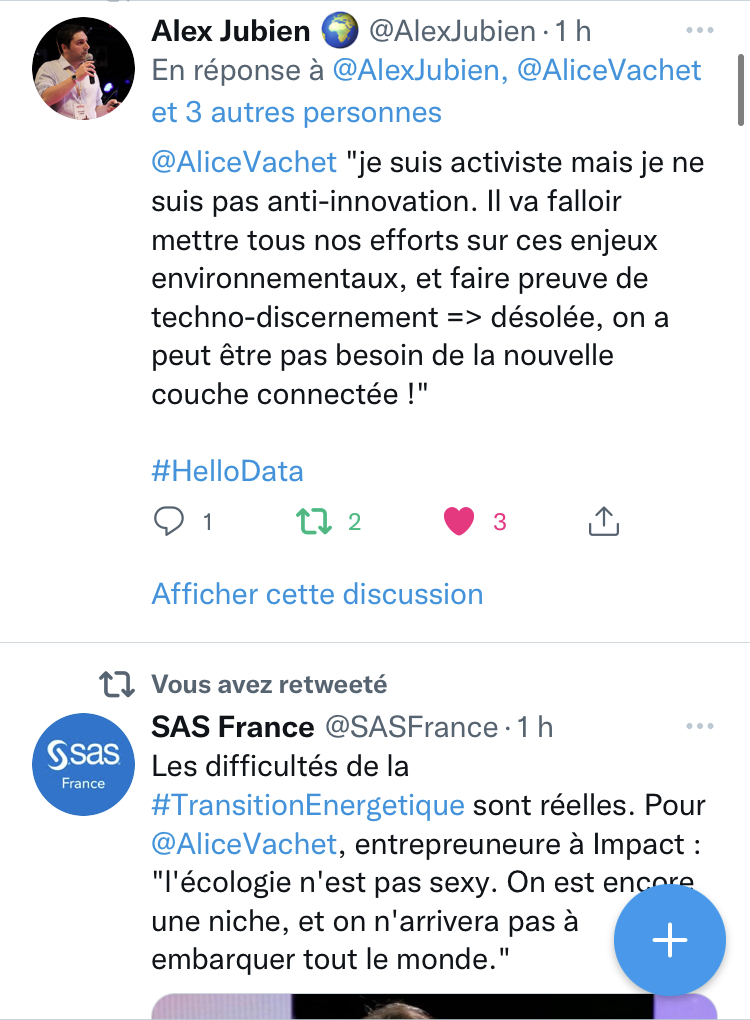The image size is (750, 1020).
Task: Open more options on SAS France tweet
Action: click(699, 726)
